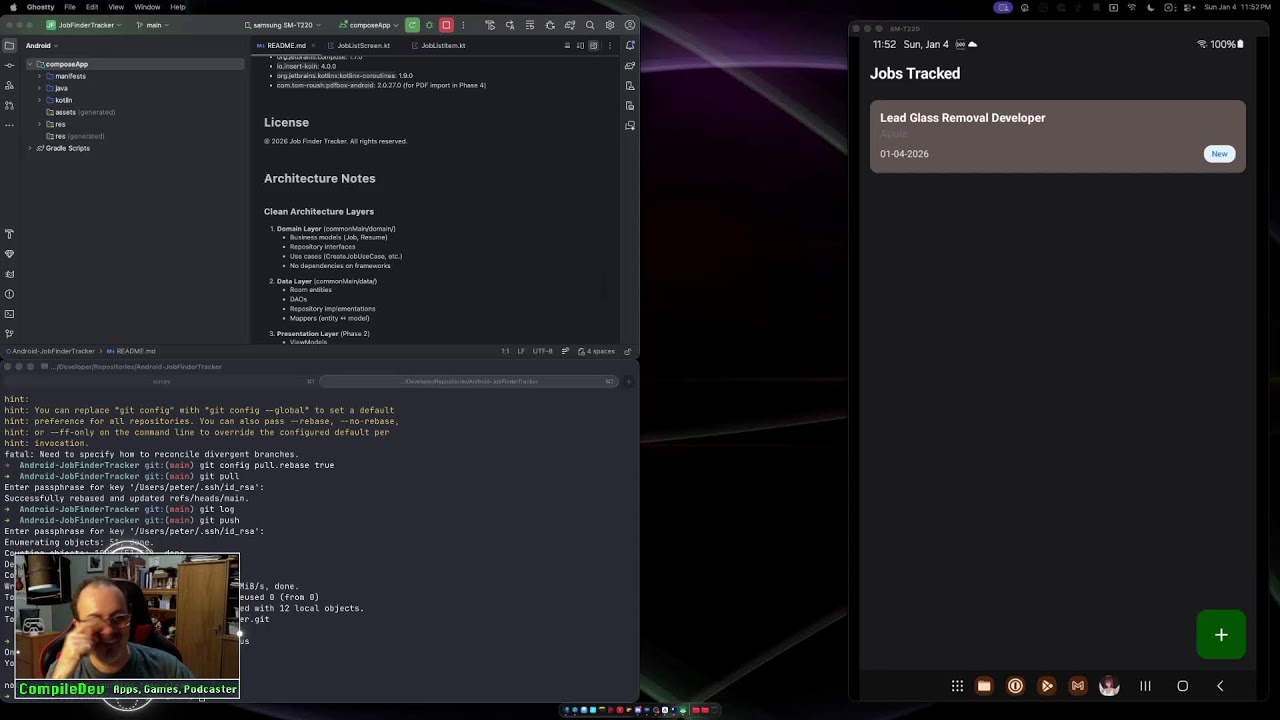Open JobFinderTracker project dropdown

(85, 25)
